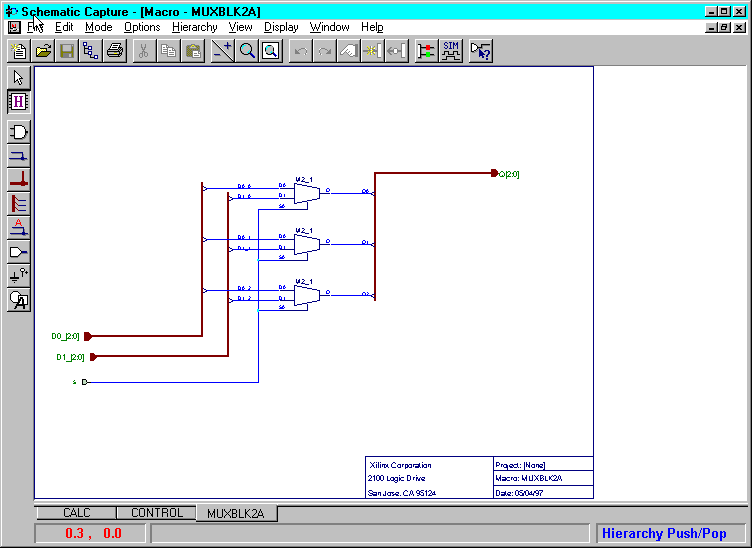Click the open file folder icon
Viewport: 752px width, 548px height.
[44, 50]
